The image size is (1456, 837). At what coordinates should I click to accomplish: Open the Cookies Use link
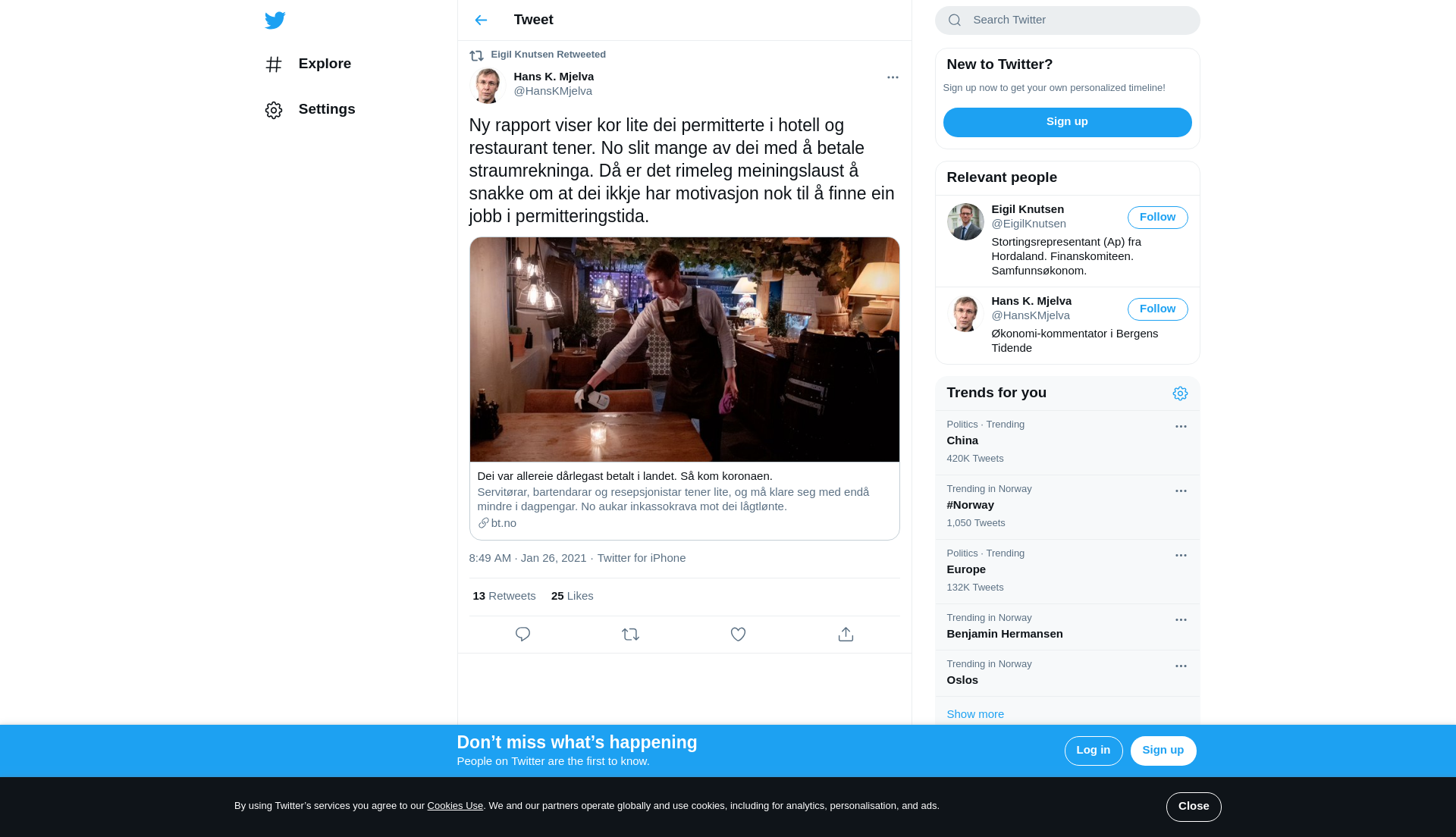coord(455,806)
